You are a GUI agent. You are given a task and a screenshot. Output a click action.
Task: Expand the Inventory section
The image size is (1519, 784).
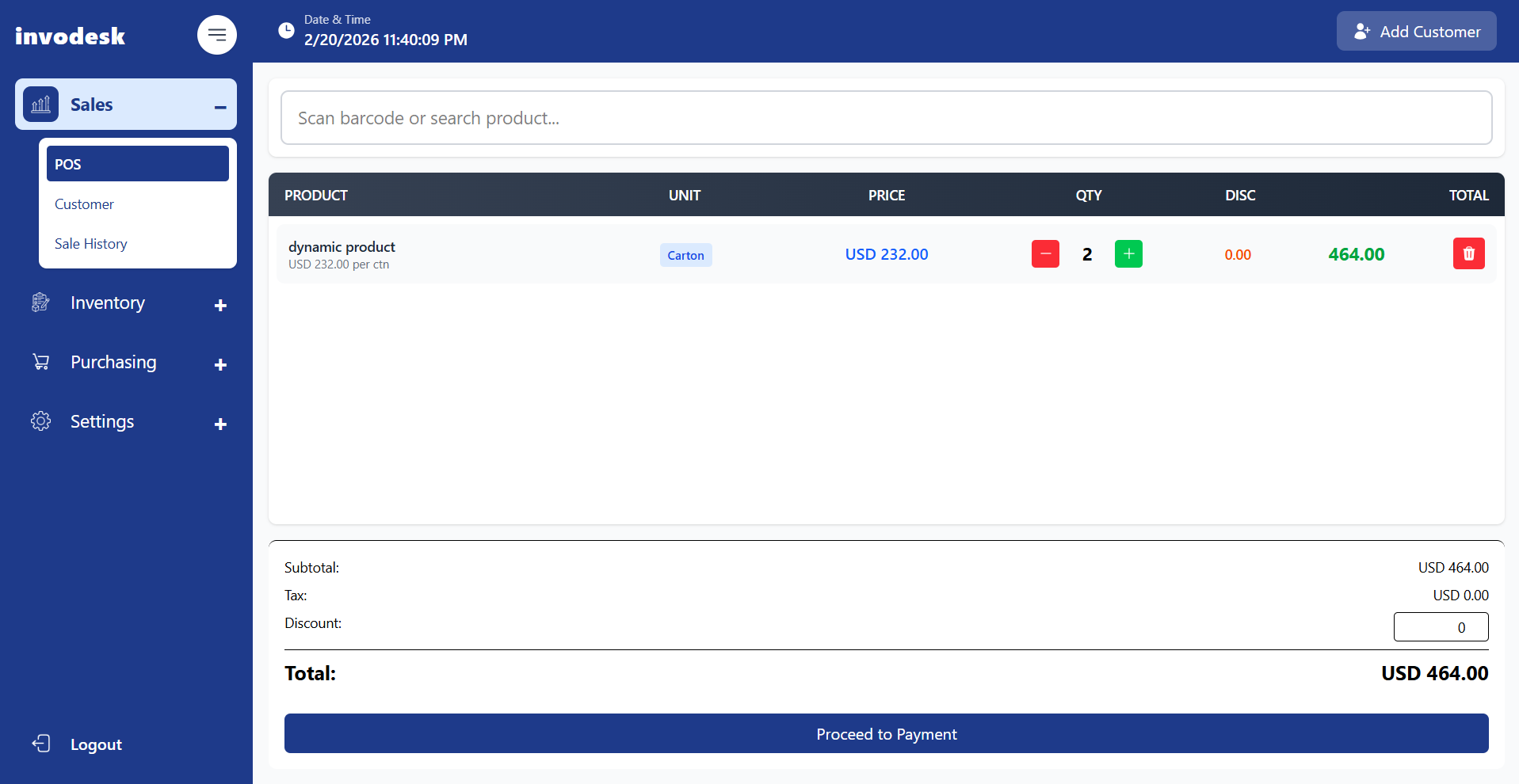click(219, 305)
